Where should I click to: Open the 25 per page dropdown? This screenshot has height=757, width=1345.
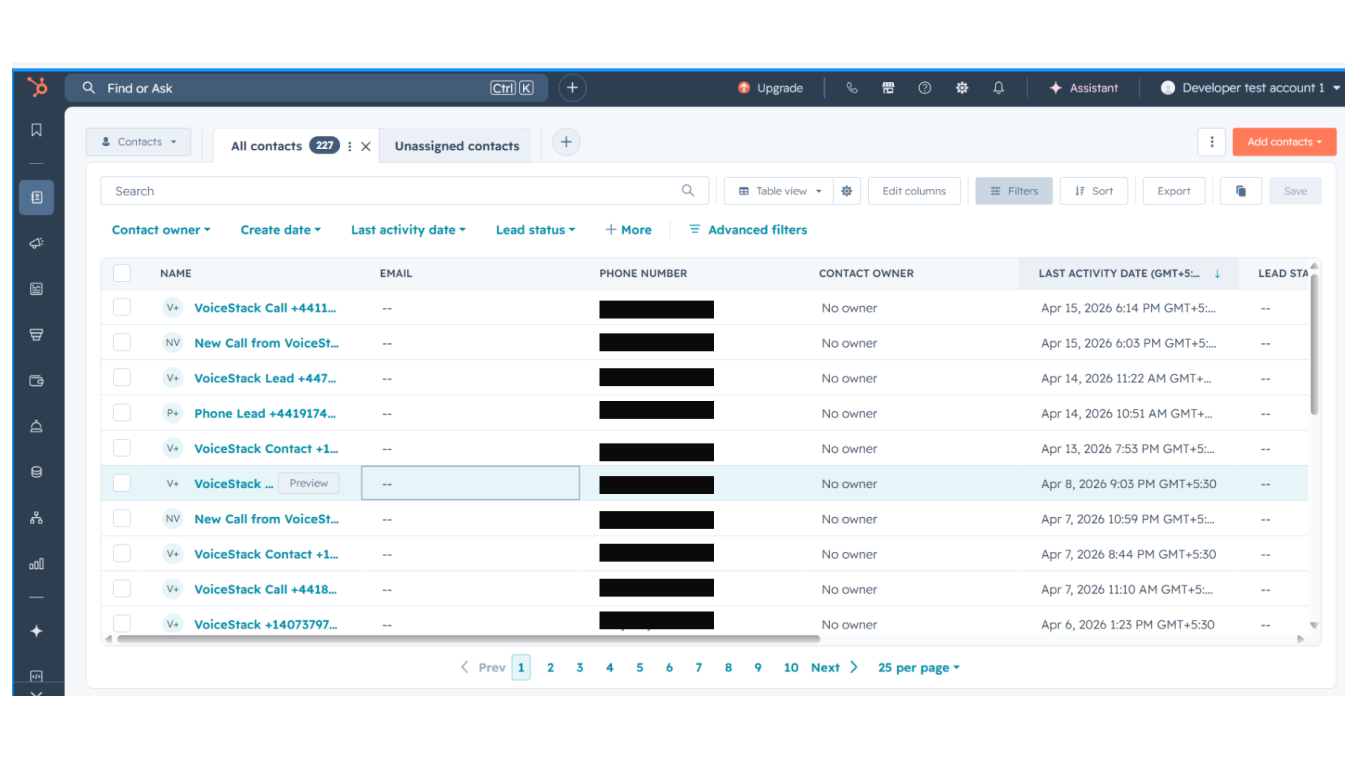(x=918, y=668)
